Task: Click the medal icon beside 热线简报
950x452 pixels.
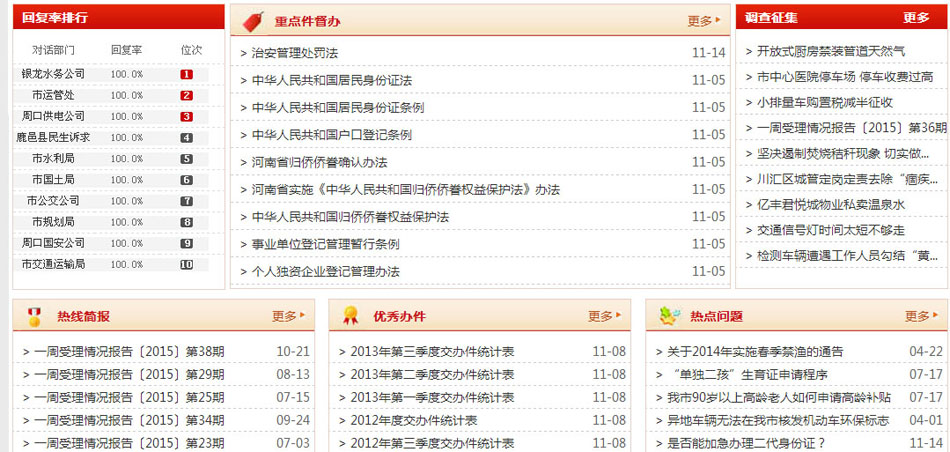Action: [34, 317]
